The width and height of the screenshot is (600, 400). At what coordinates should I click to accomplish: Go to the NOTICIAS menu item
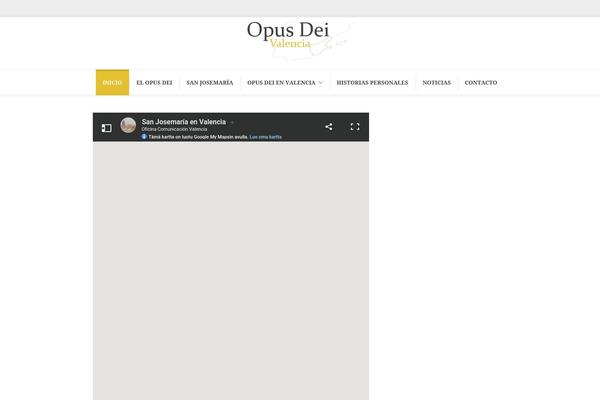(437, 82)
